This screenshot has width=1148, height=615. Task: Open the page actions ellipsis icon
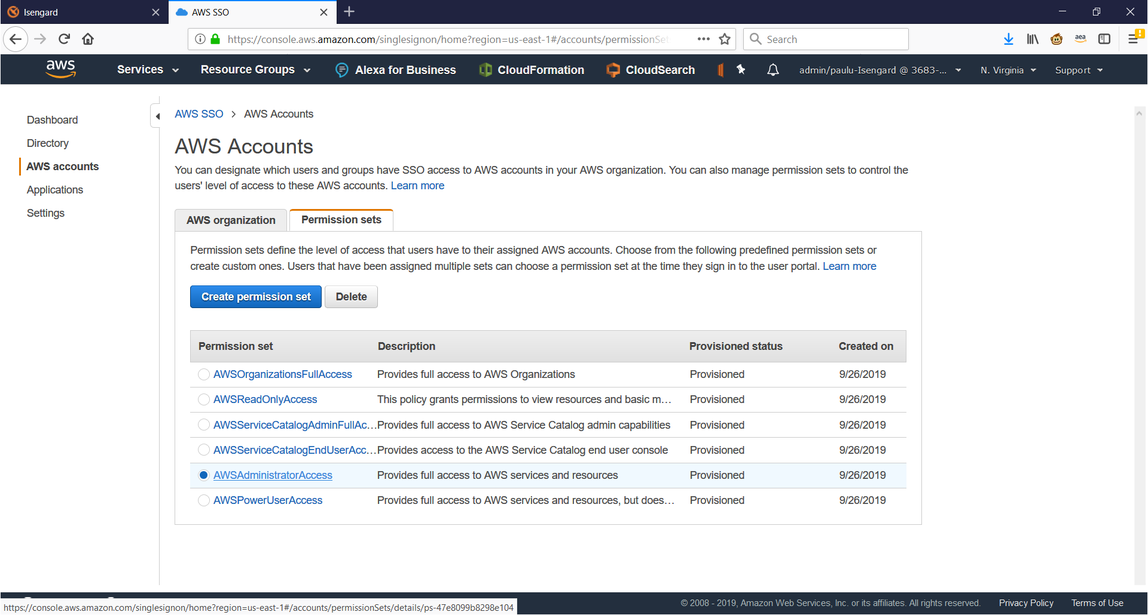tap(704, 39)
